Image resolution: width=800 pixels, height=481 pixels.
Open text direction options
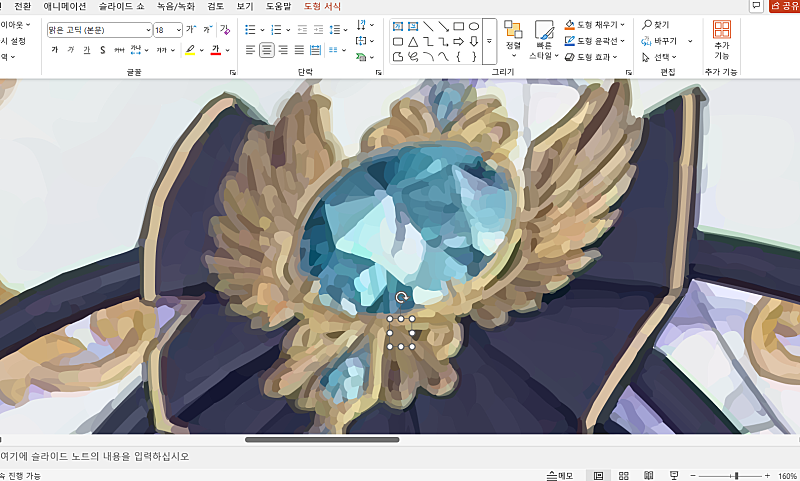click(x=365, y=24)
